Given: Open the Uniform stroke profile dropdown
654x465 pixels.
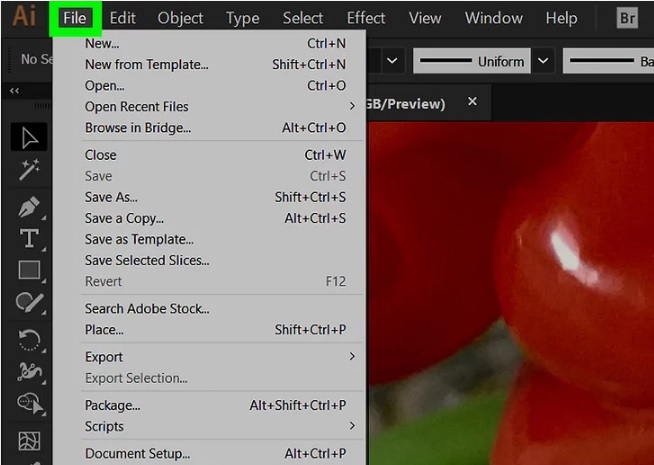Looking at the screenshot, I should 543,61.
